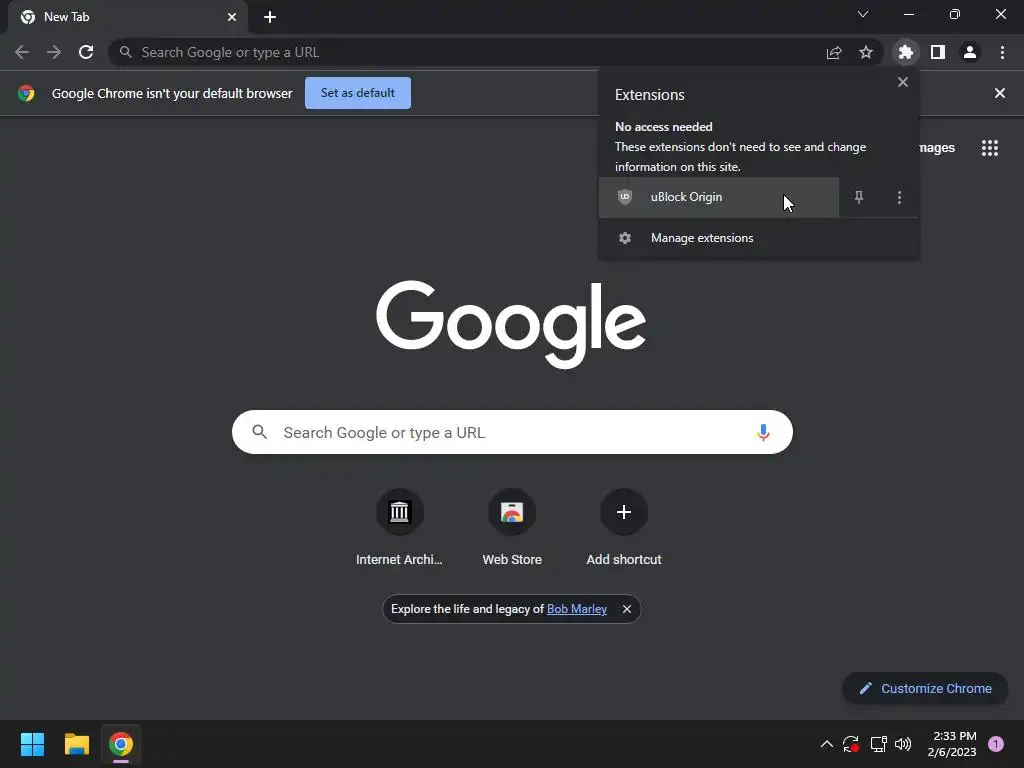Pin uBlock Origin to the toolbar
This screenshot has width=1024, height=768.
(859, 197)
